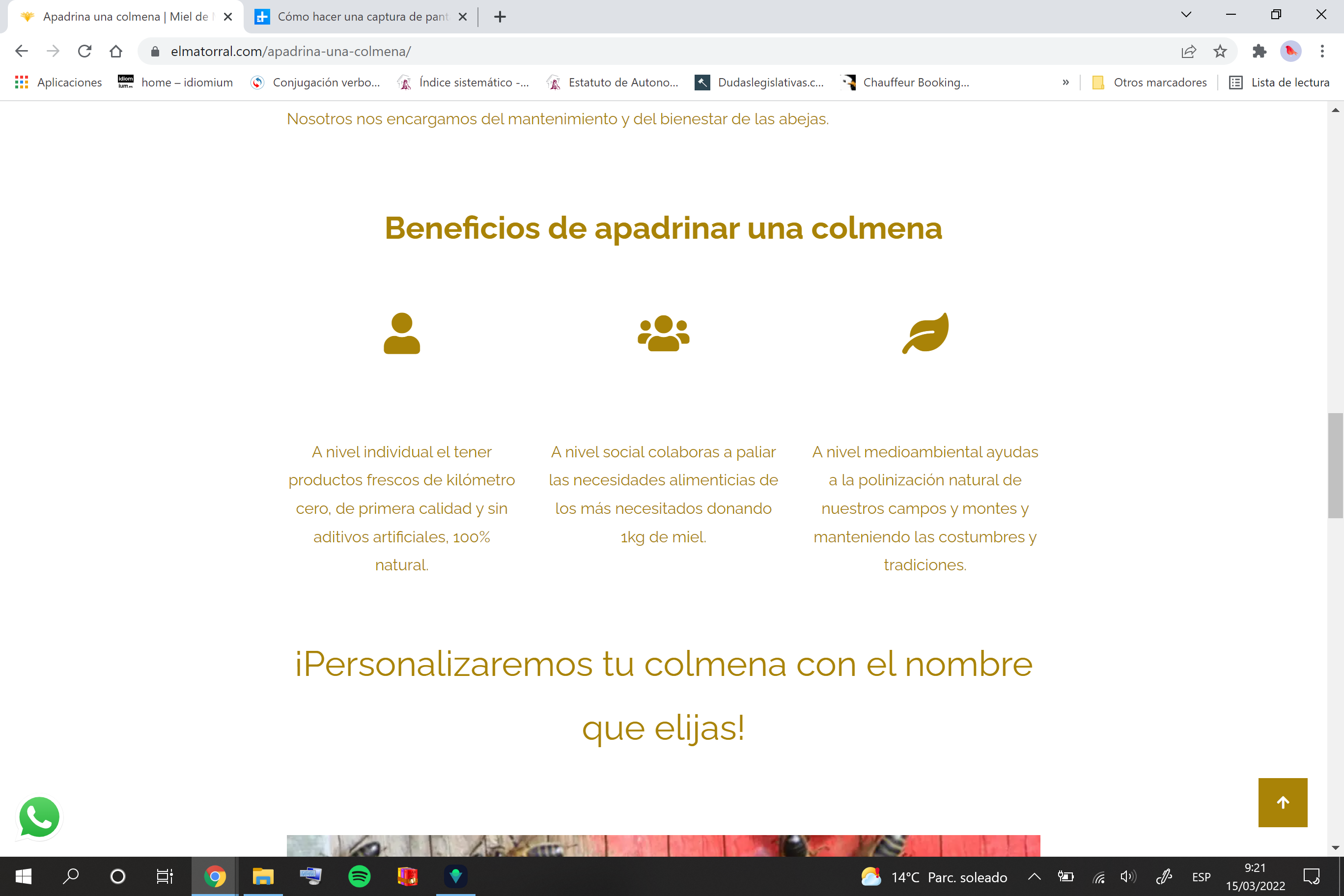The image size is (1344, 896).
Task: Open Spotify from the taskbar
Action: pyautogui.click(x=360, y=876)
